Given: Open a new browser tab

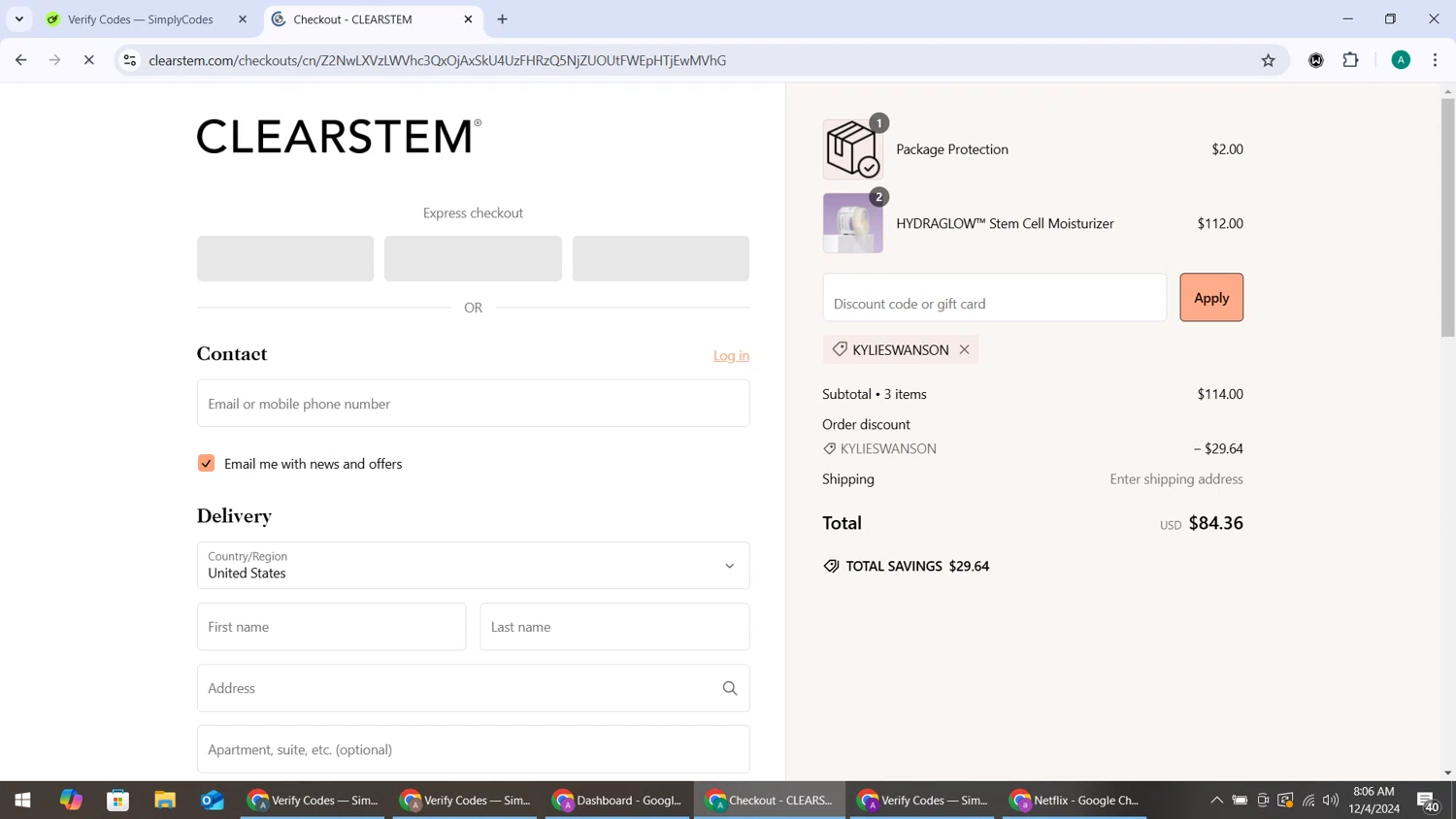Looking at the screenshot, I should pyautogui.click(x=502, y=19).
